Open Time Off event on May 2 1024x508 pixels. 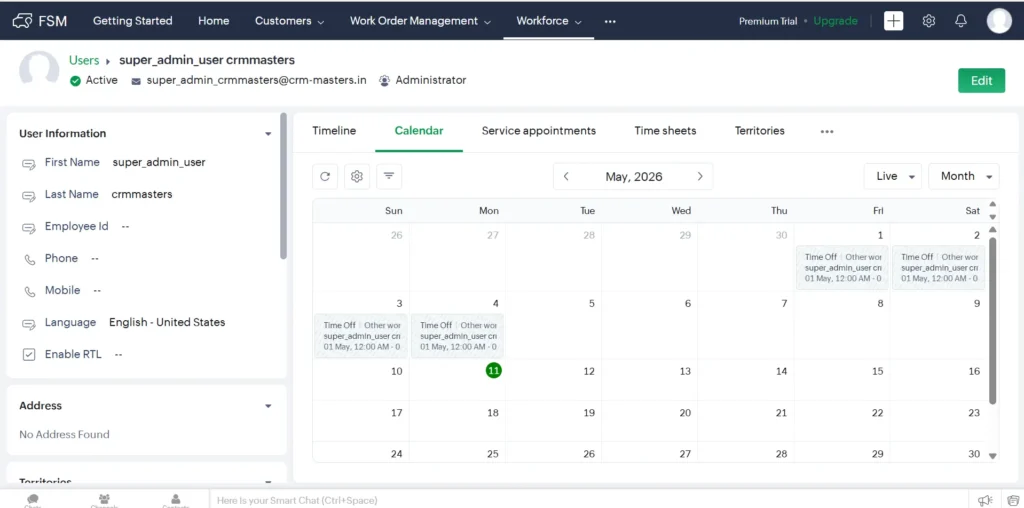(938, 267)
